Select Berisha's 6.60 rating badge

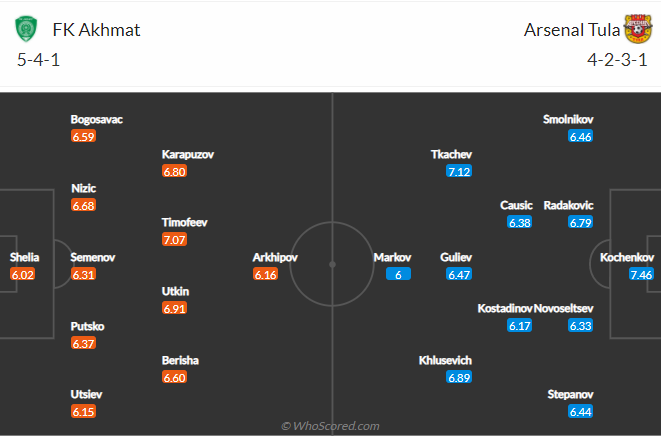(174, 377)
